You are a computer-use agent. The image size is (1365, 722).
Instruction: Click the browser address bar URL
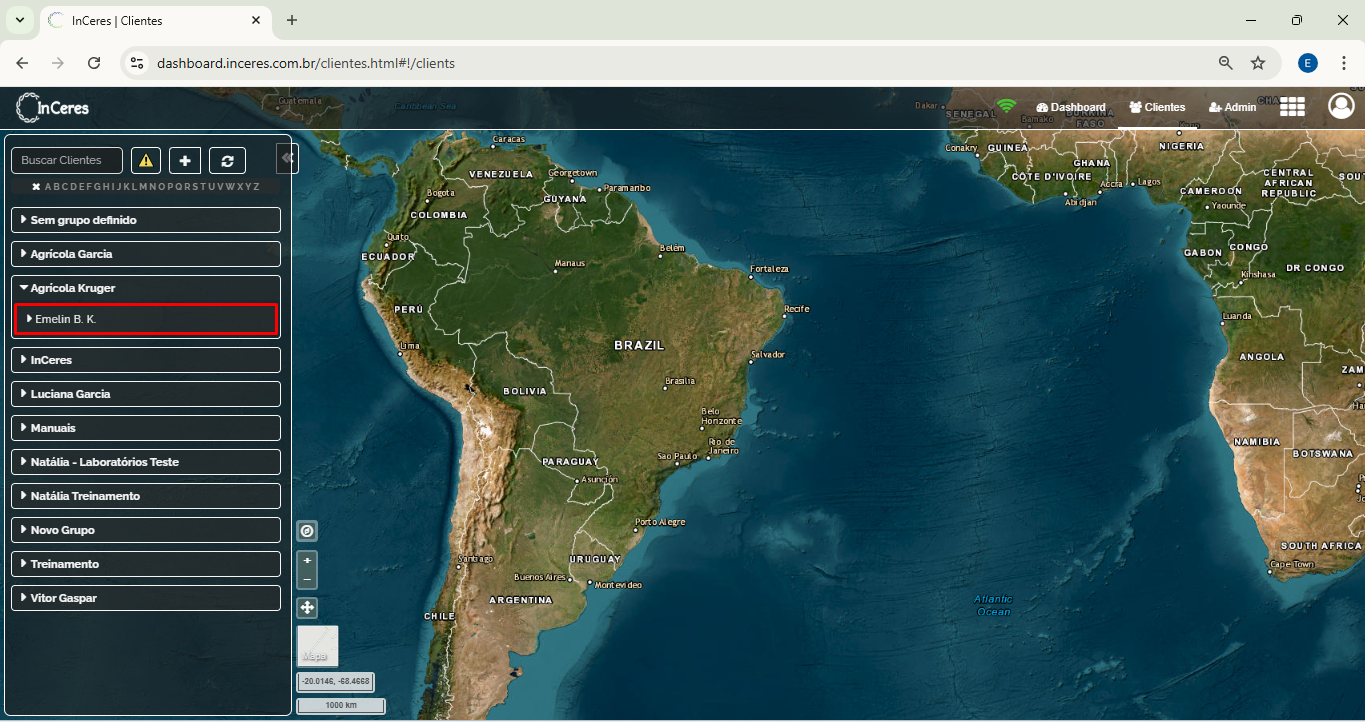tap(306, 63)
